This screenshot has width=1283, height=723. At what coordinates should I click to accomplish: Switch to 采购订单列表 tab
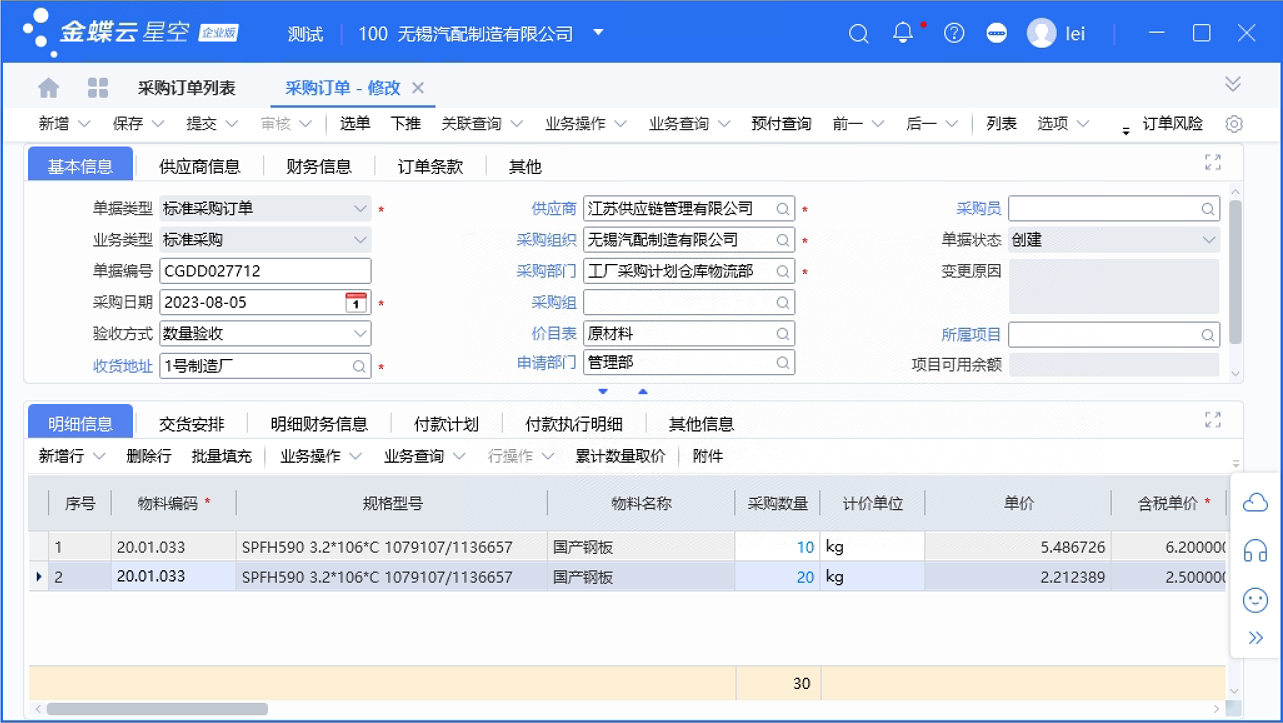(187, 88)
